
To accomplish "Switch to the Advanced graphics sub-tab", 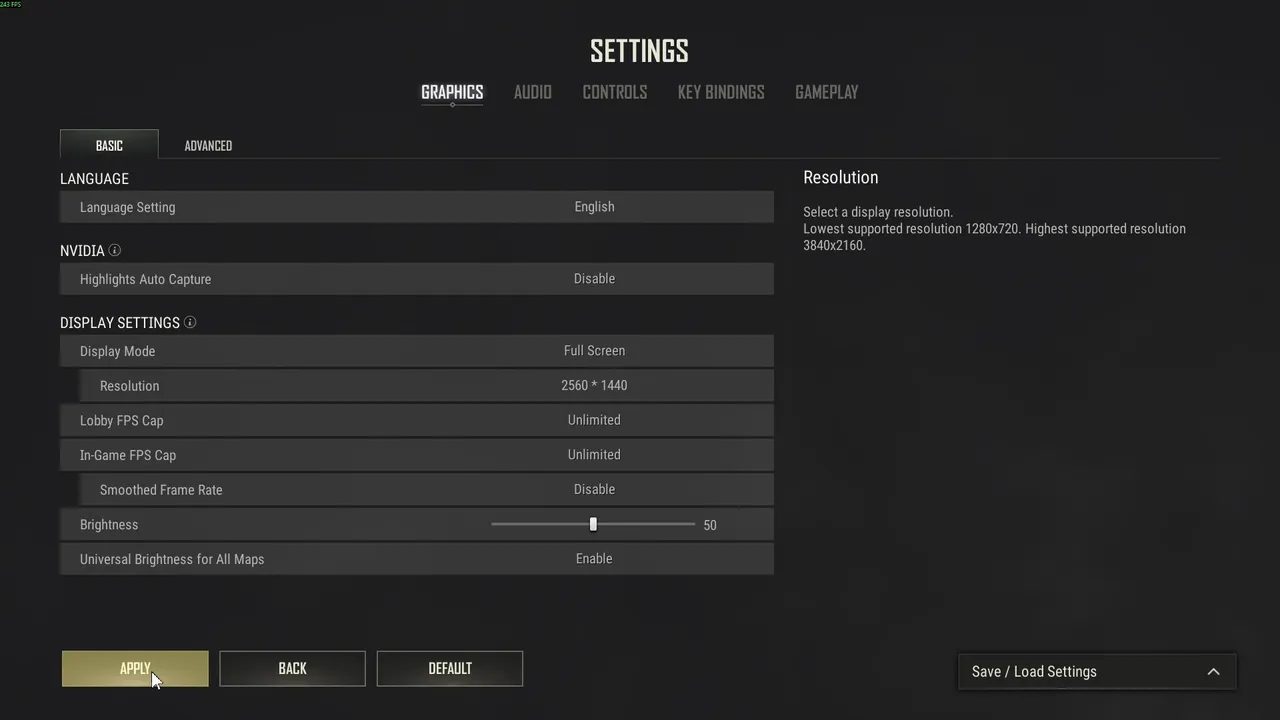I will (208, 146).
